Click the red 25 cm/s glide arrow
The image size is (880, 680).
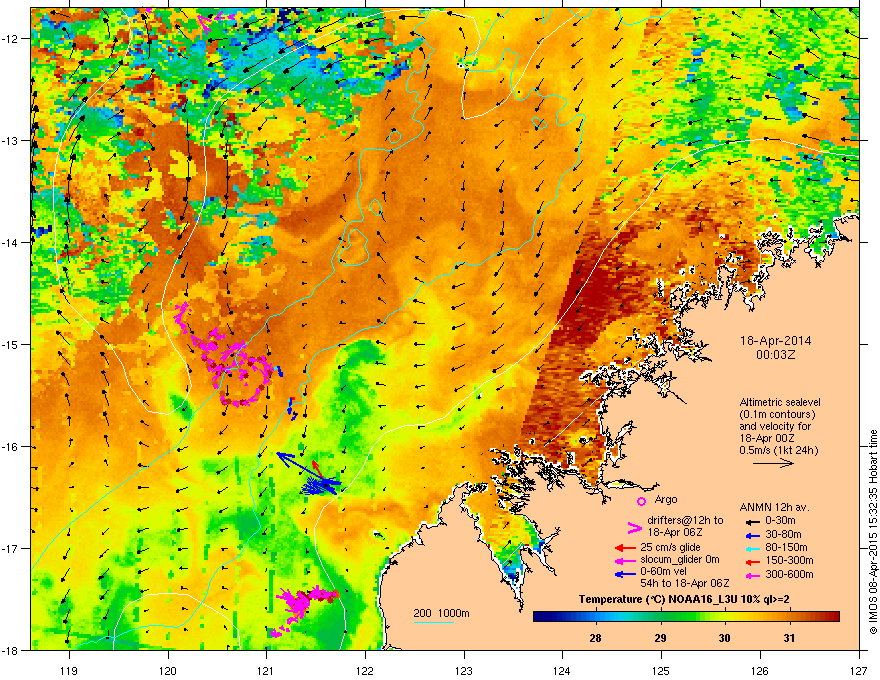tap(625, 548)
